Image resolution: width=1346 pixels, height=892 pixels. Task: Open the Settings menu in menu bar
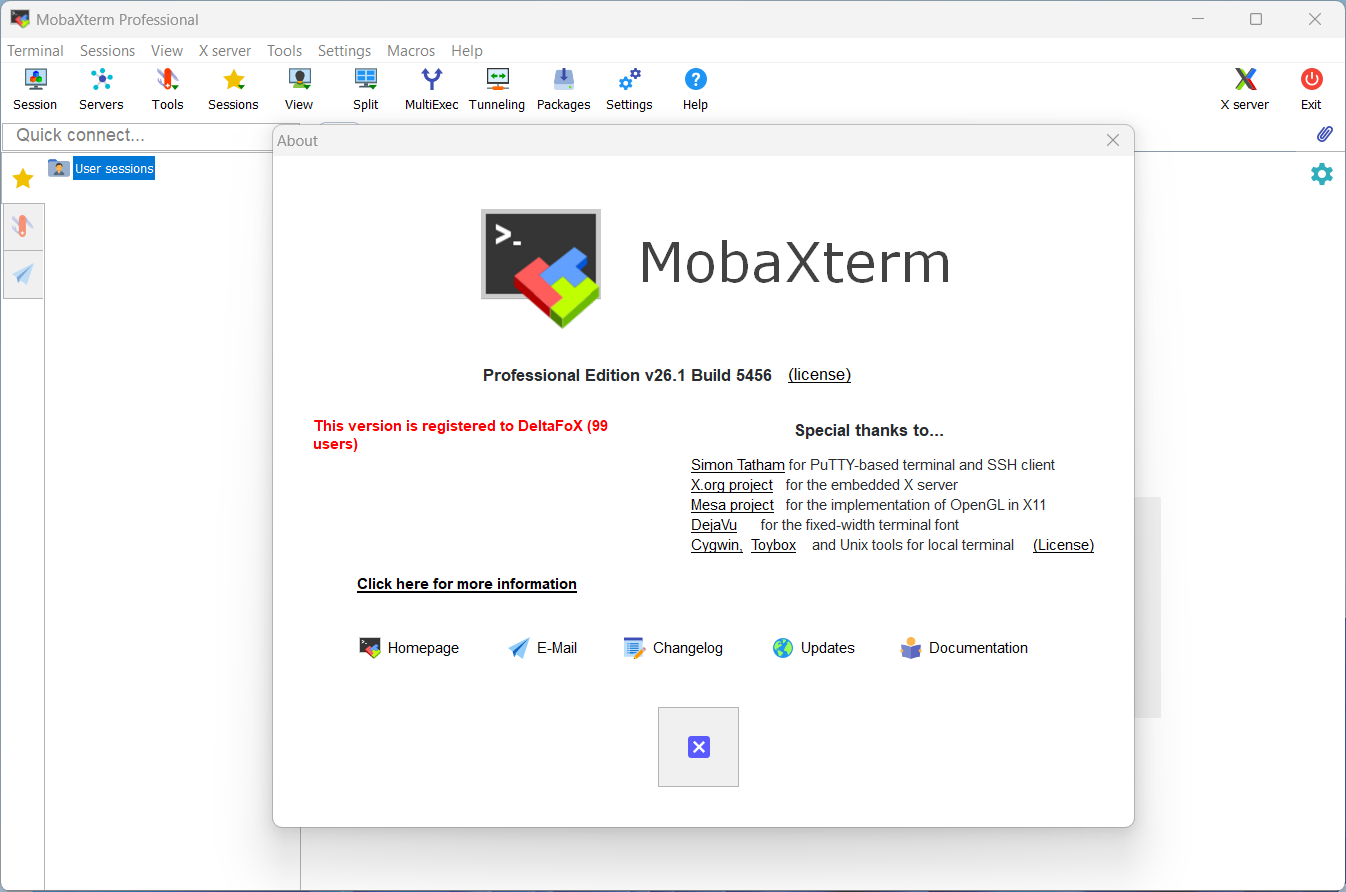point(344,51)
